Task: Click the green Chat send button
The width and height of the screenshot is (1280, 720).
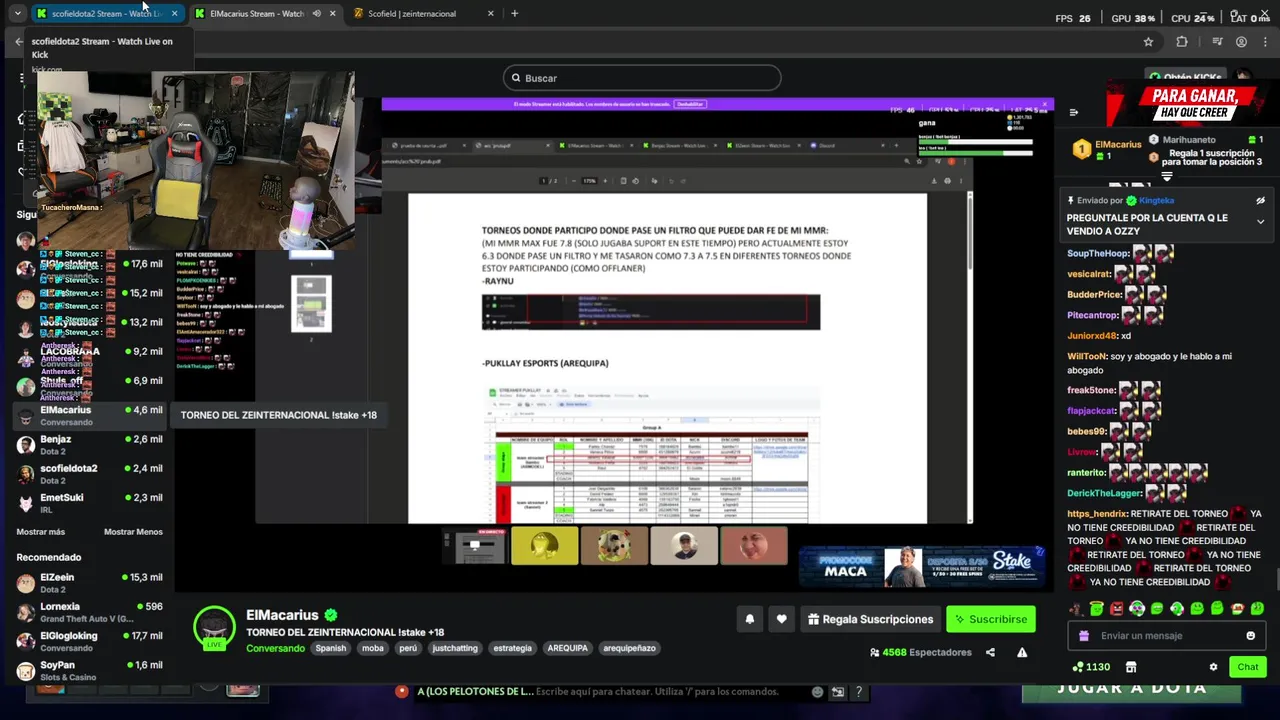Action: tap(1248, 667)
